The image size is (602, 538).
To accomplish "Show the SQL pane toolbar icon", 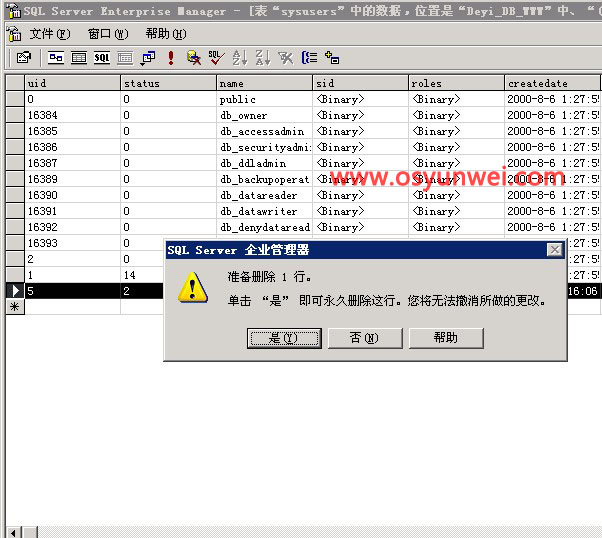I will [102, 58].
